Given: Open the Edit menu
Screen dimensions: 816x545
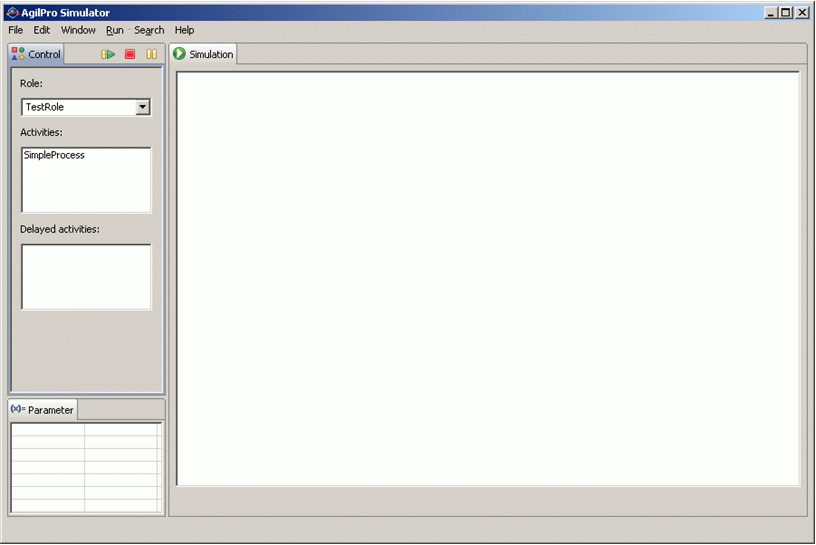Looking at the screenshot, I should tap(42, 30).
